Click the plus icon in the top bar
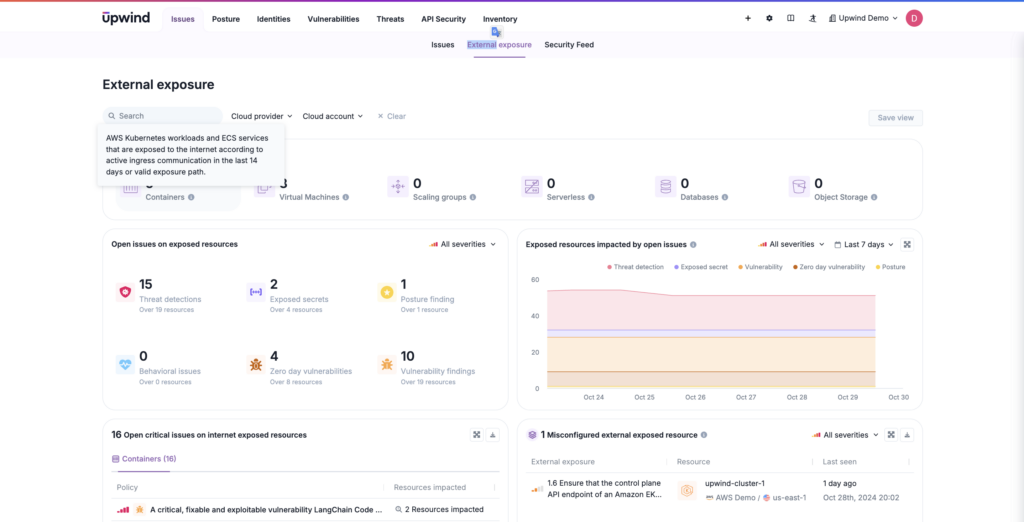Screen dimensions: 1024x522 point(748,18)
